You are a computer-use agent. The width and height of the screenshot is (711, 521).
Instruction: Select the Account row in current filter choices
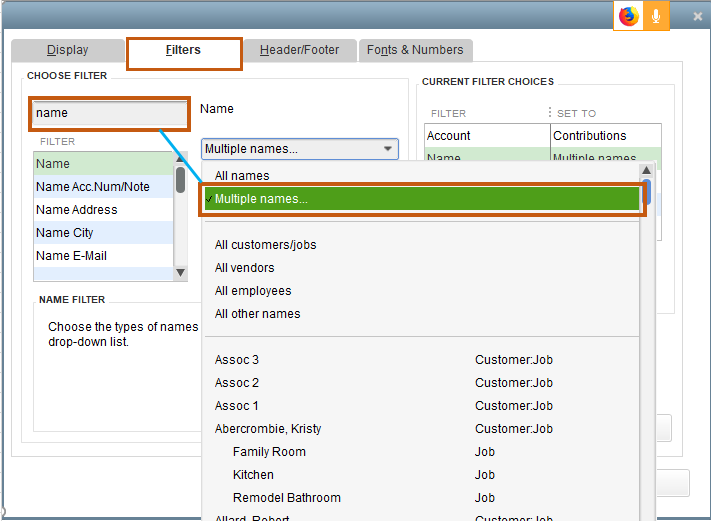(x=449, y=136)
